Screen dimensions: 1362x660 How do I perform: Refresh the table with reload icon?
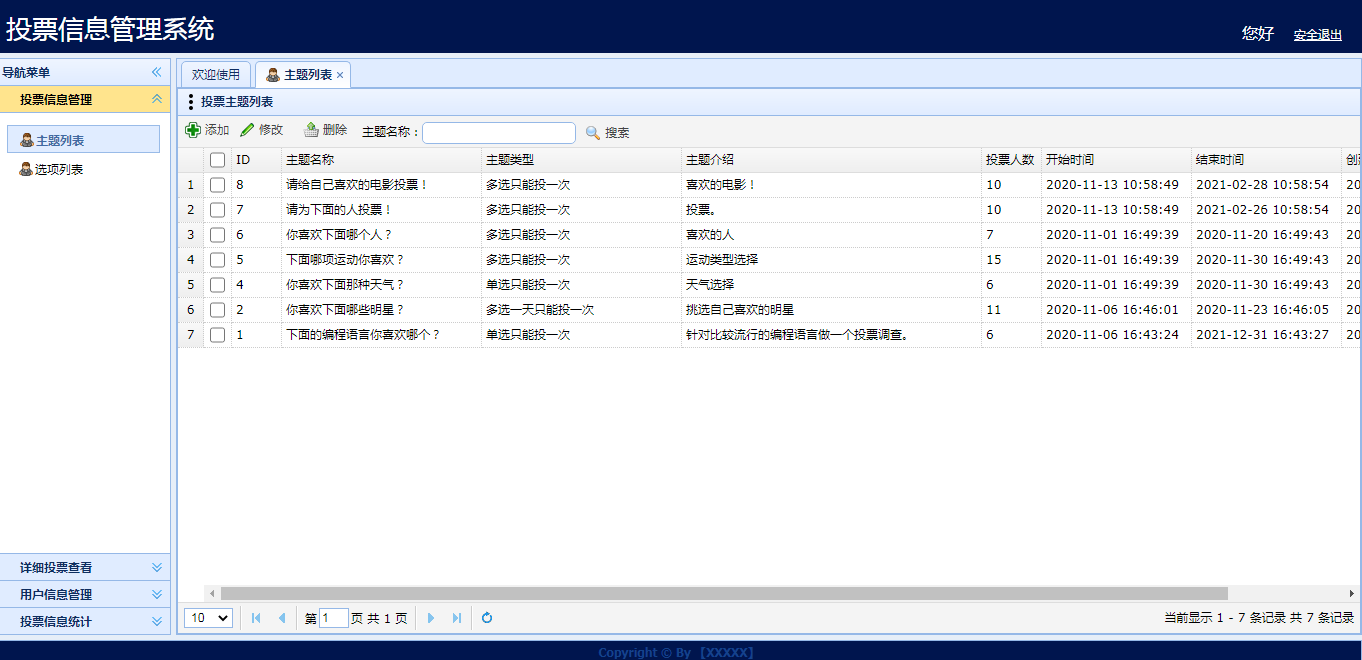(x=487, y=618)
